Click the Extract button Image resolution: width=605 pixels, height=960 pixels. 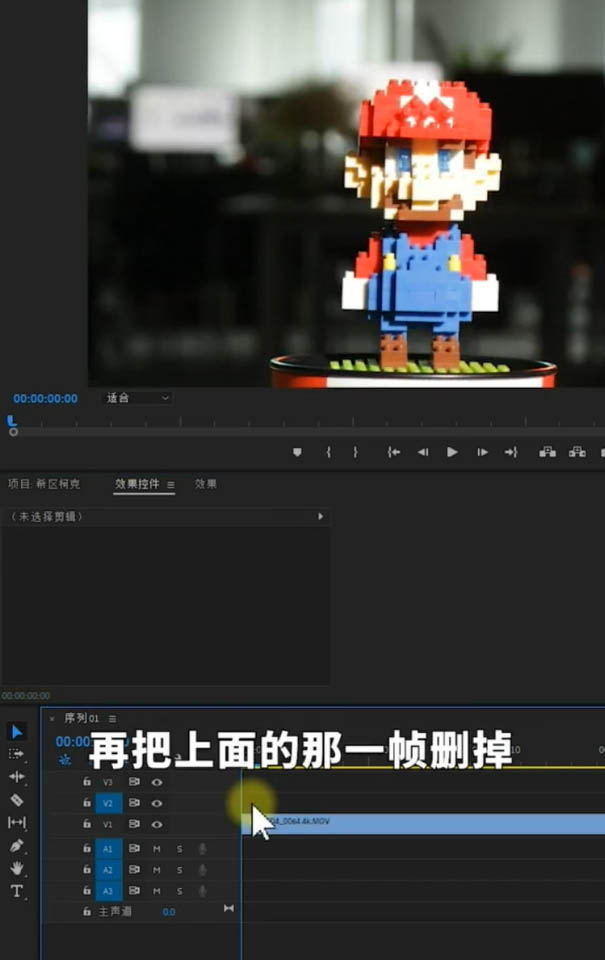(577, 452)
